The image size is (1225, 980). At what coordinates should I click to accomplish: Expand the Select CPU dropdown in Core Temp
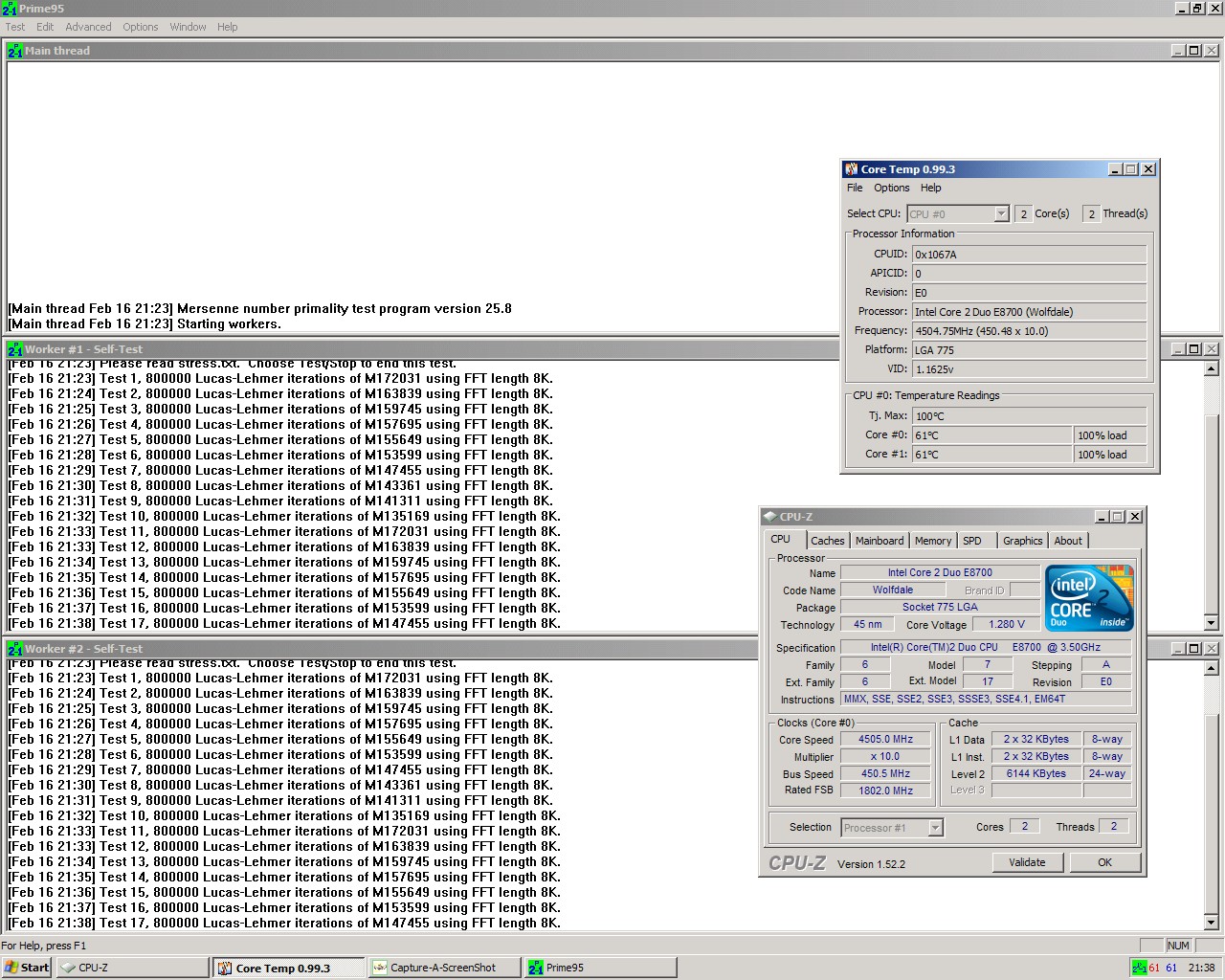pos(1001,214)
